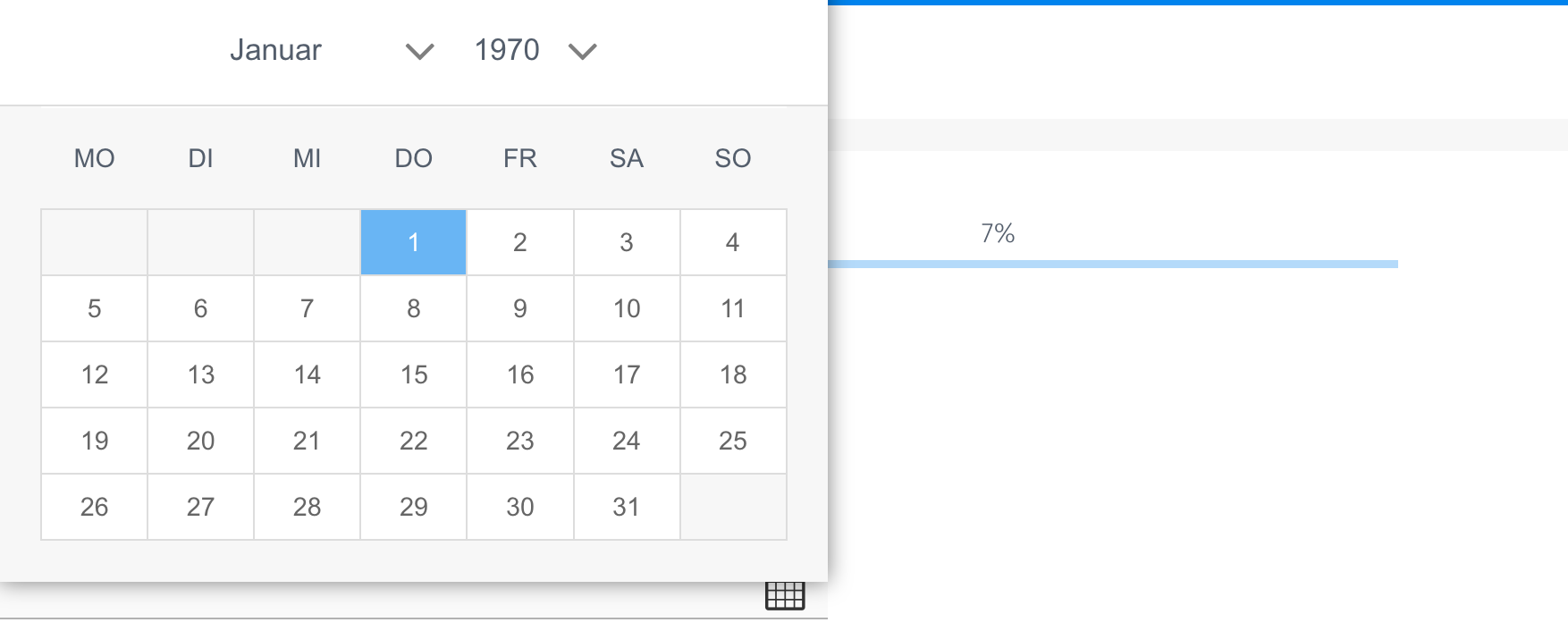This screenshot has height=631, width=1568.
Task: Click the 1970 year label
Action: coord(507,51)
